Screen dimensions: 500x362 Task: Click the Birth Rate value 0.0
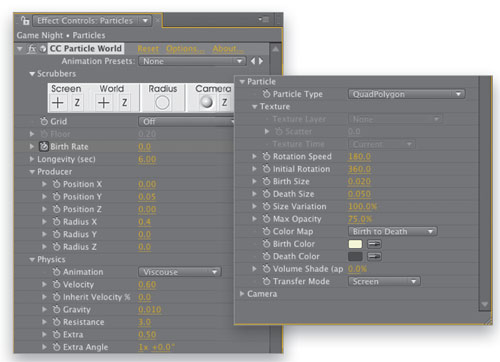[x=144, y=147]
